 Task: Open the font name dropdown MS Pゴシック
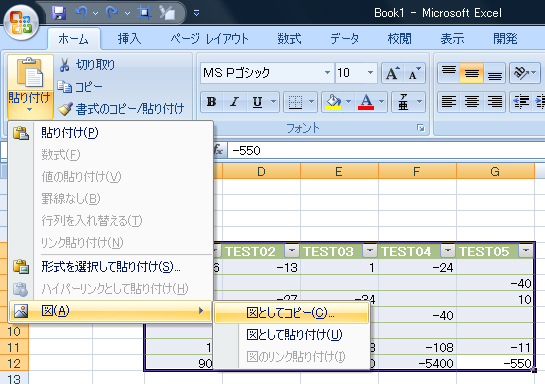pyautogui.click(x=327, y=73)
